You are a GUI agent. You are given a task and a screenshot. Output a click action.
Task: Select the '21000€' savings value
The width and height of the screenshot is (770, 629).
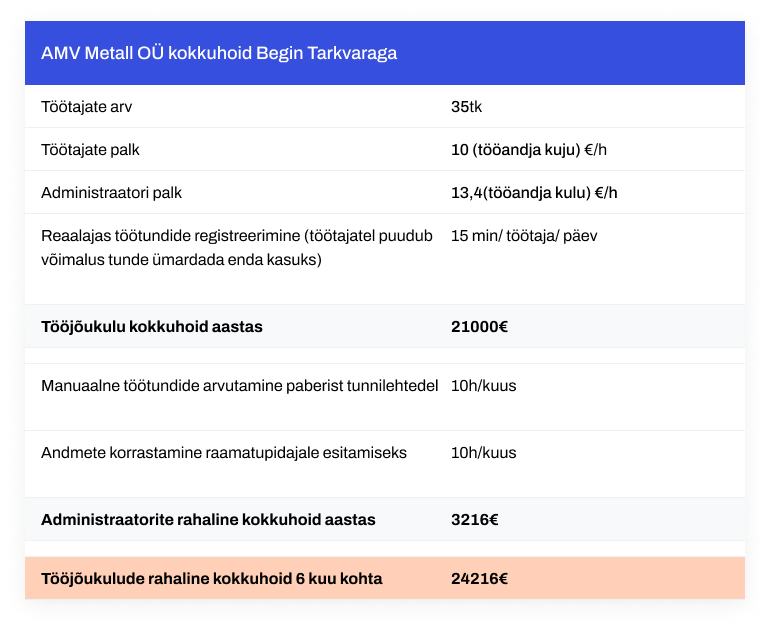[479, 327]
